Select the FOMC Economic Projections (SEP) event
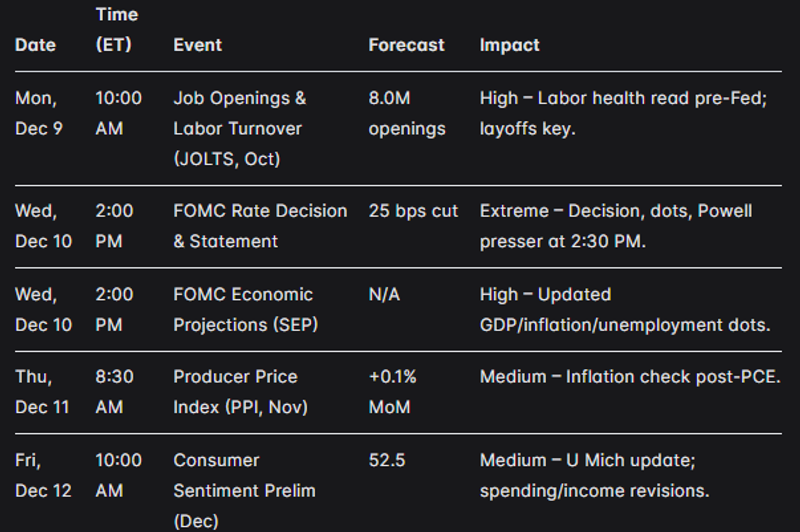800x532 pixels. point(243,309)
